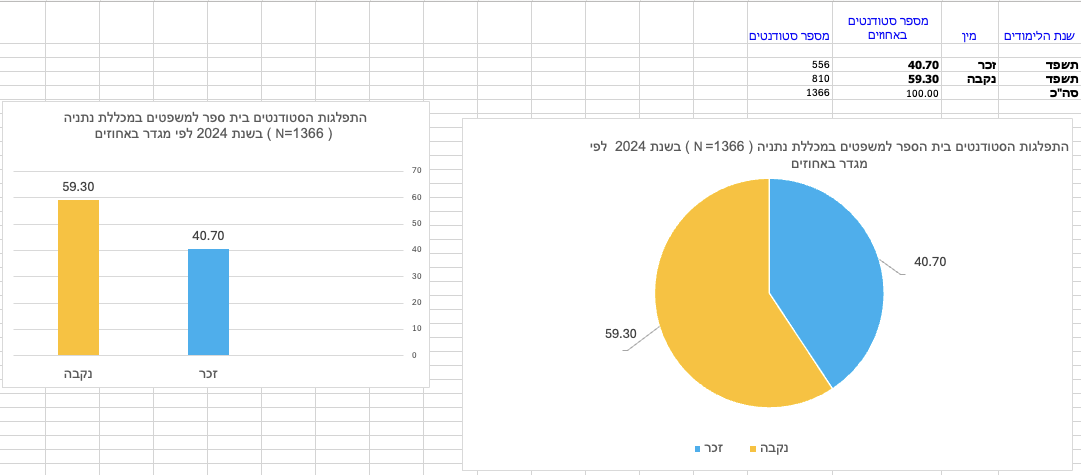This screenshot has width=1081, height=475.
Task: Select the 40.70 data label above blue bar
Action: [208, 236]
